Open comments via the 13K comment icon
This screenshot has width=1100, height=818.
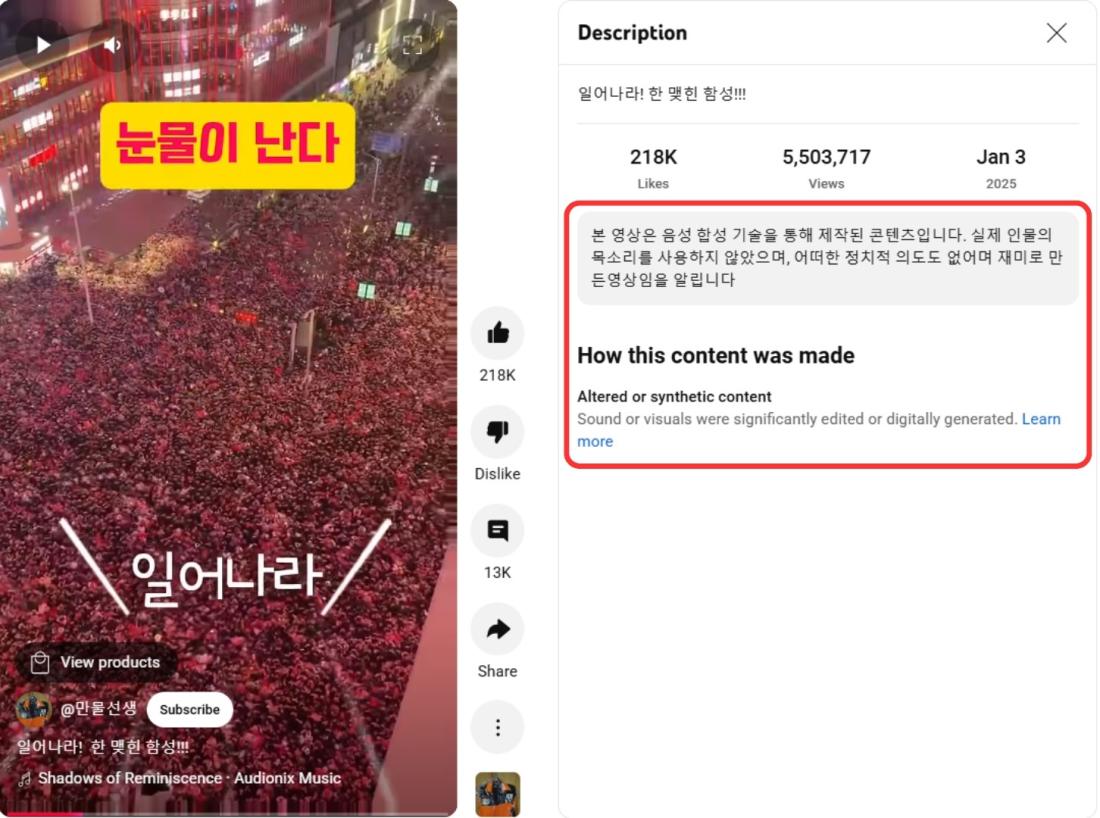click(497, 530)
